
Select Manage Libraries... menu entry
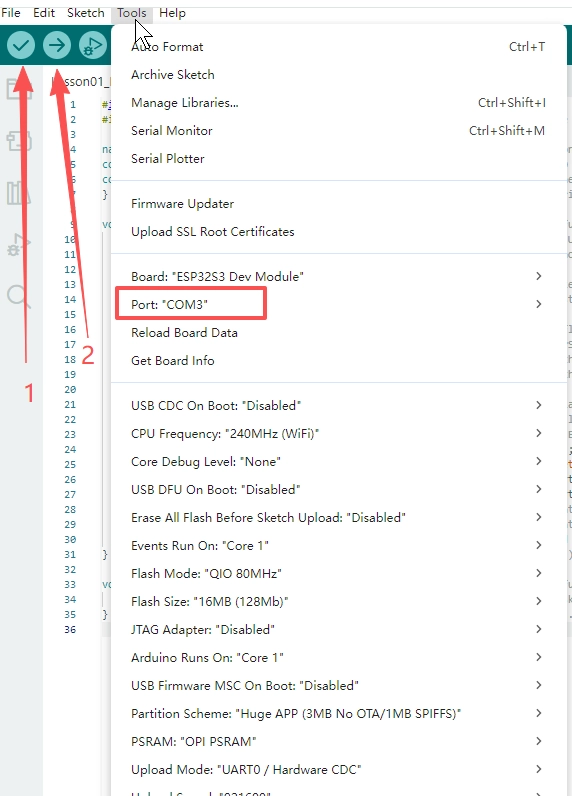pyautogui.click(x=339, y=103)
